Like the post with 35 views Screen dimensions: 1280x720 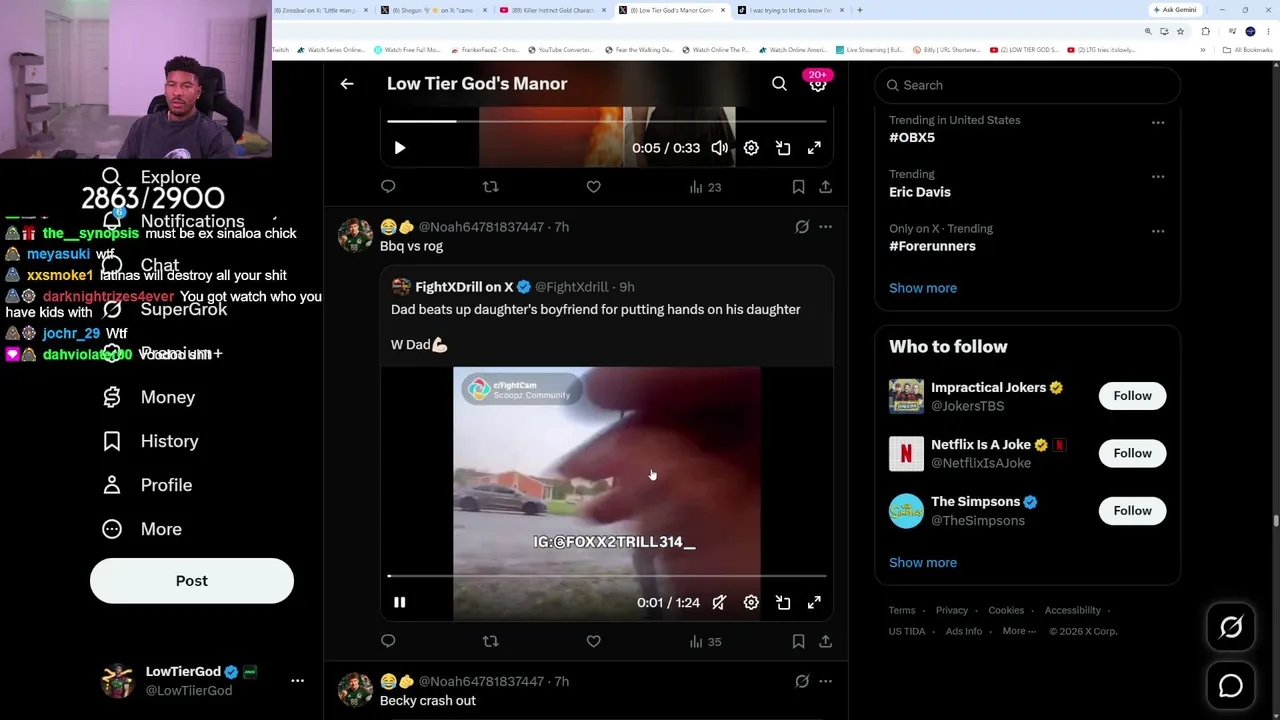tap(593, 641)
